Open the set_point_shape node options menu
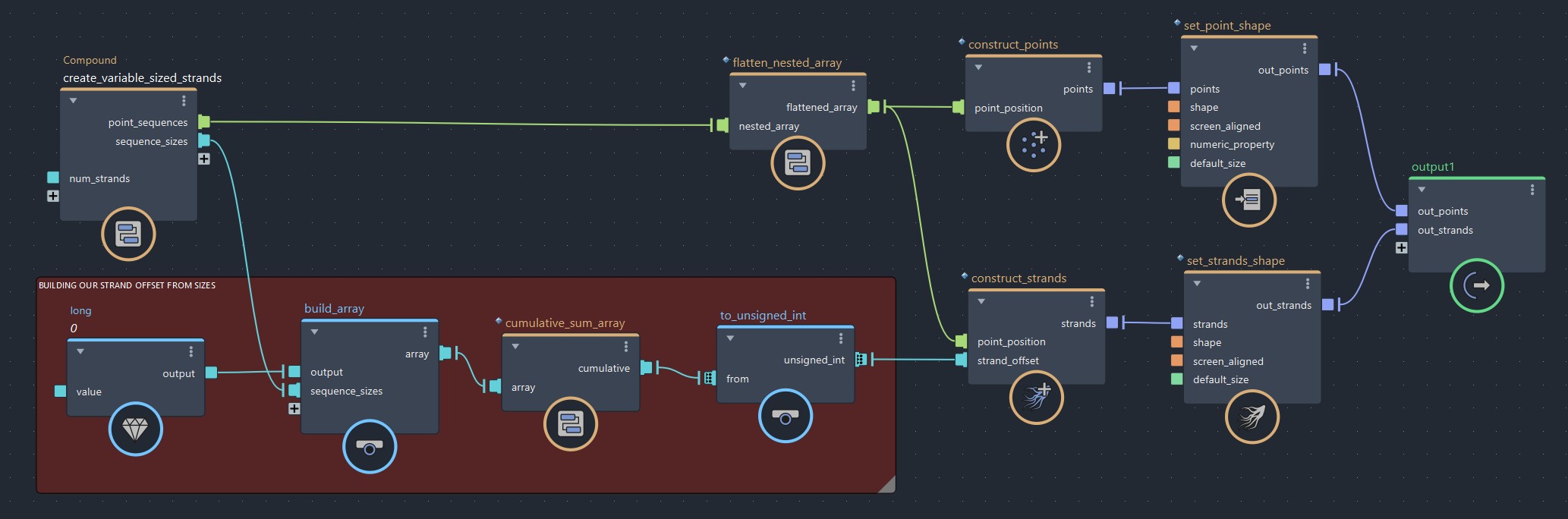This screenshot has width=1568, height=519. [x=1305, y=49]
